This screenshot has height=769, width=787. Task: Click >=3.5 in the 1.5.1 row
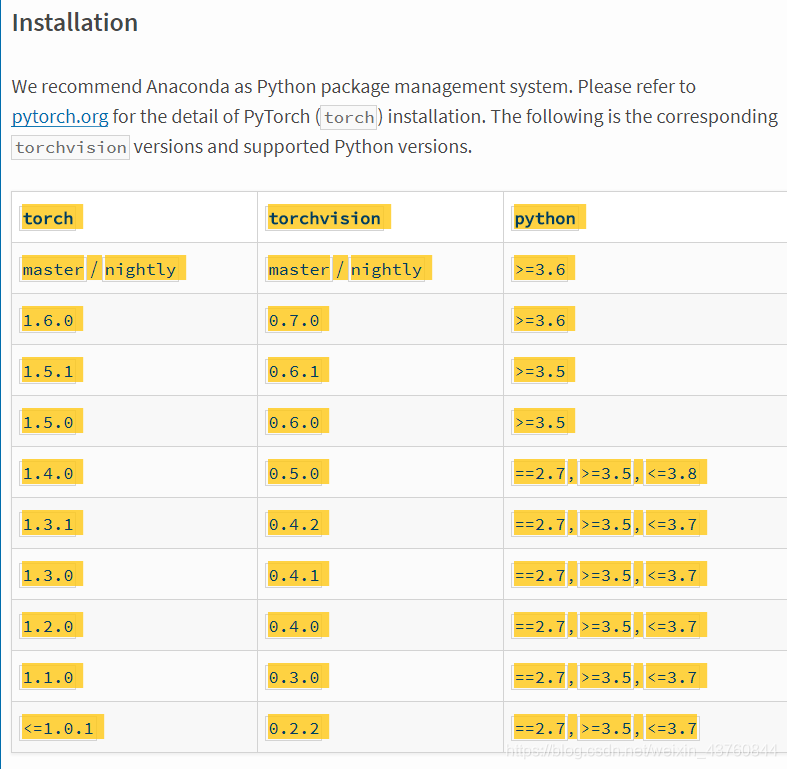click(540, 371)
